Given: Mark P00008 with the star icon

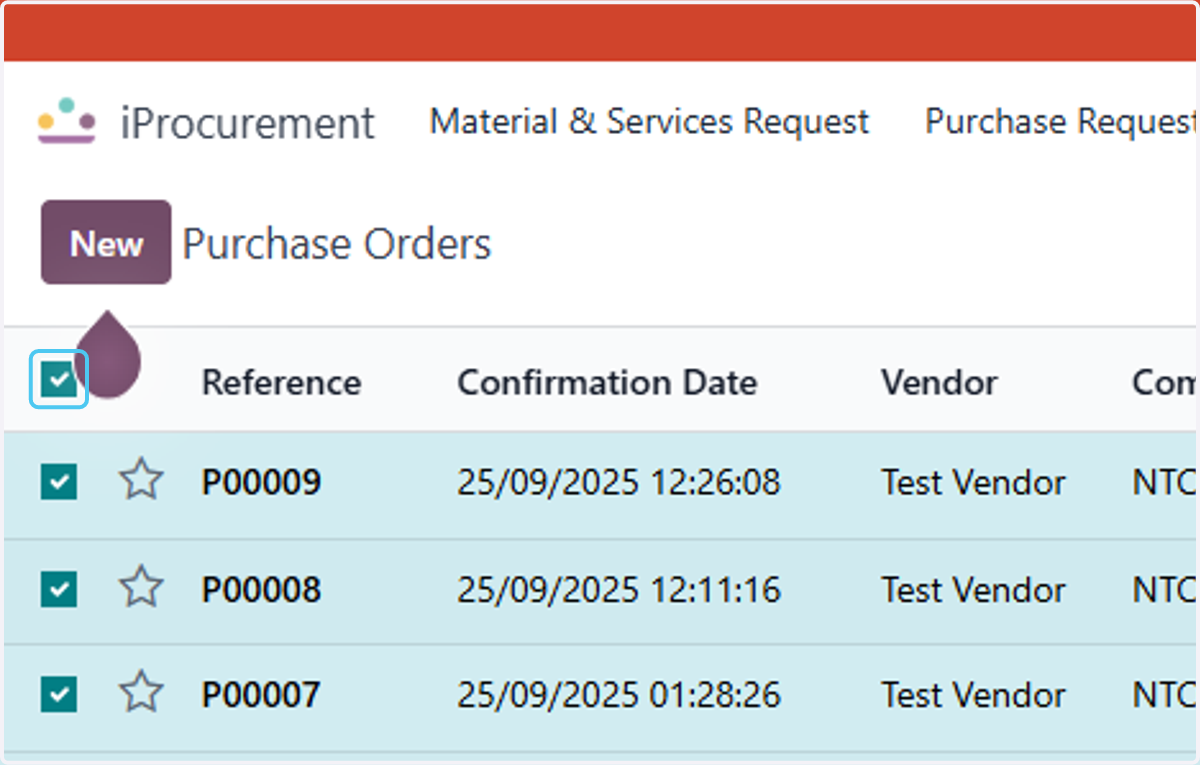Looking at the screenshot, I should pos(141,587).
